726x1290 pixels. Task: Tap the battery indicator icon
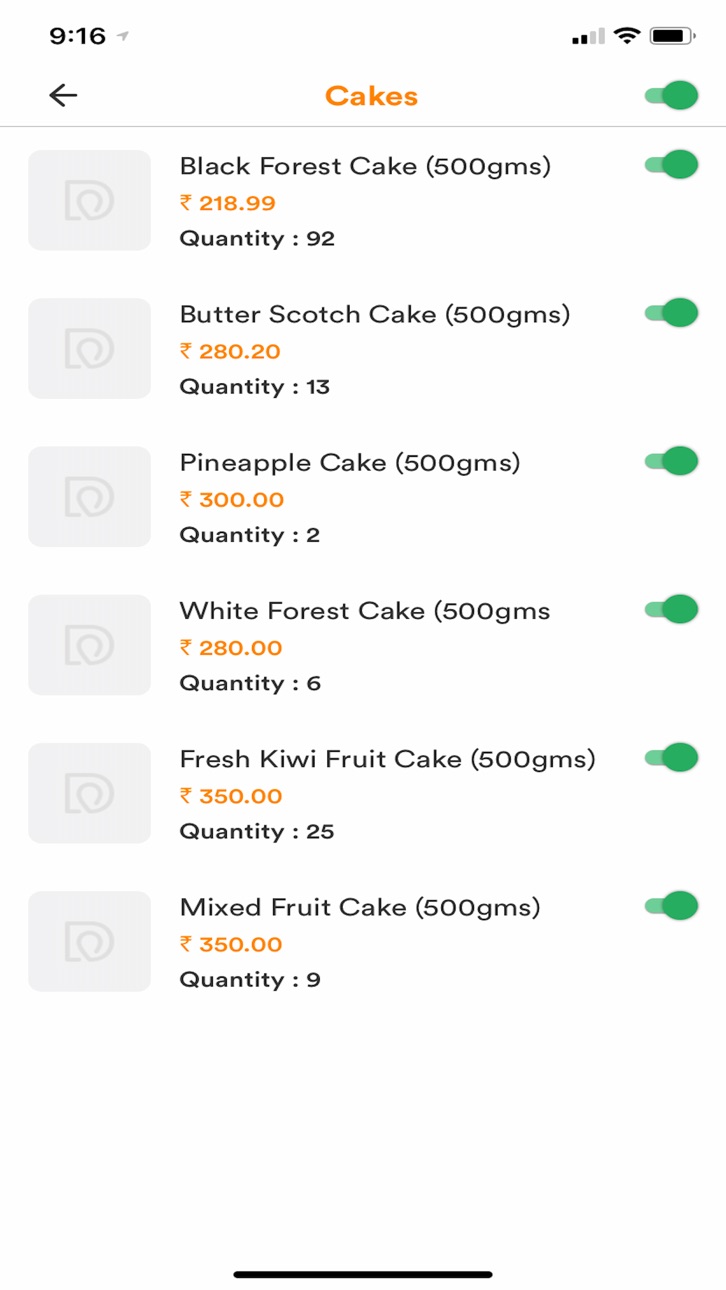point(672,36)
